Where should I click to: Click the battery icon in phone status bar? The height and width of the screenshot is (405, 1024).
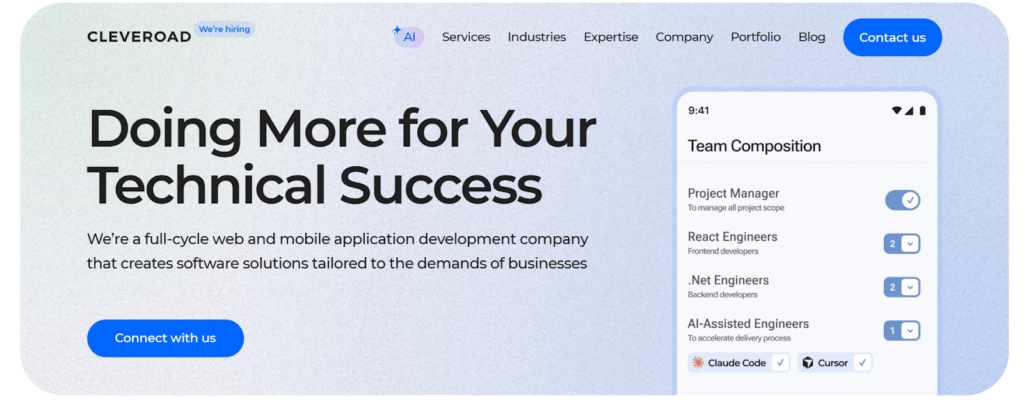[922, 111]
